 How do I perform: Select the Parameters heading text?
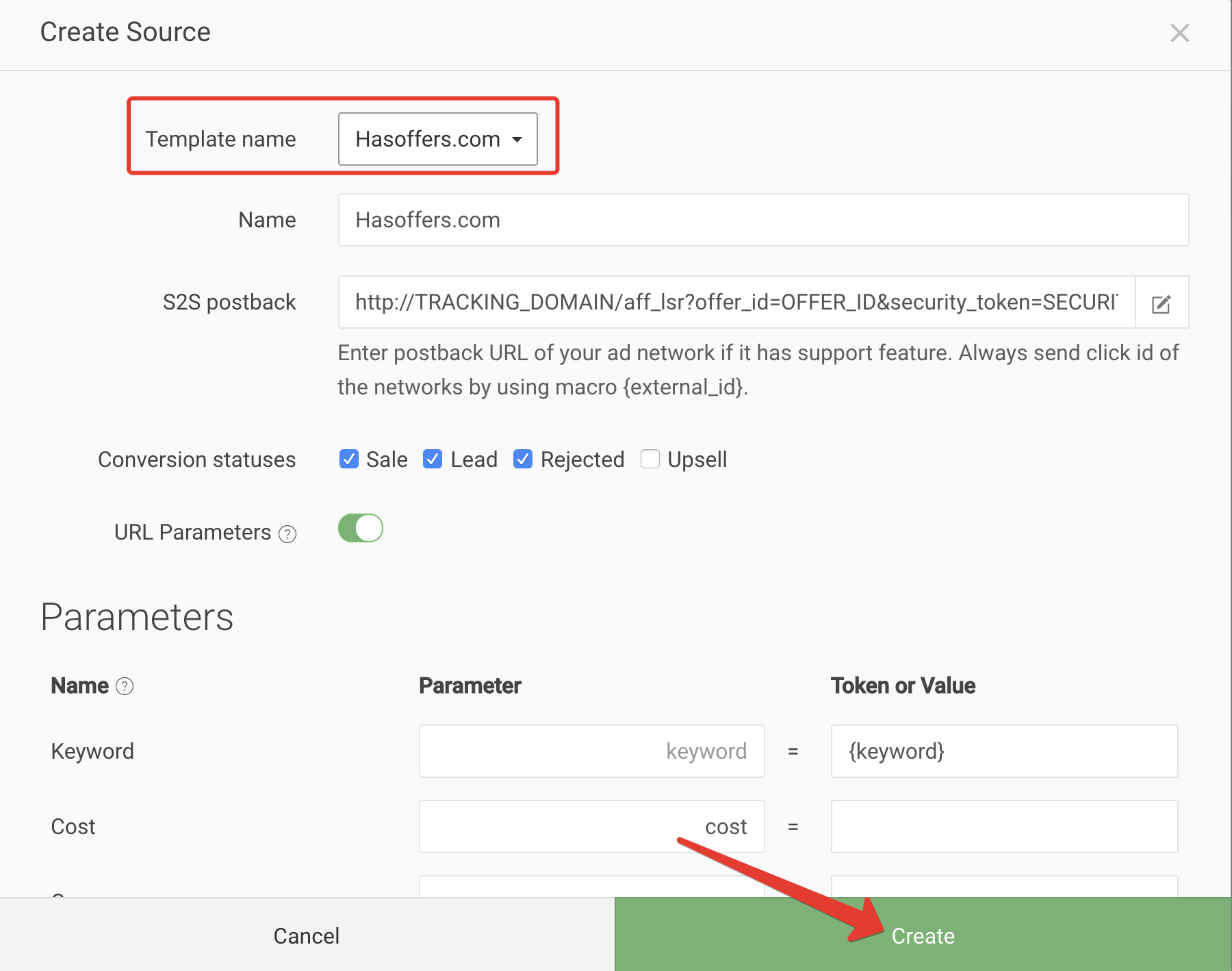coord(137,617)
